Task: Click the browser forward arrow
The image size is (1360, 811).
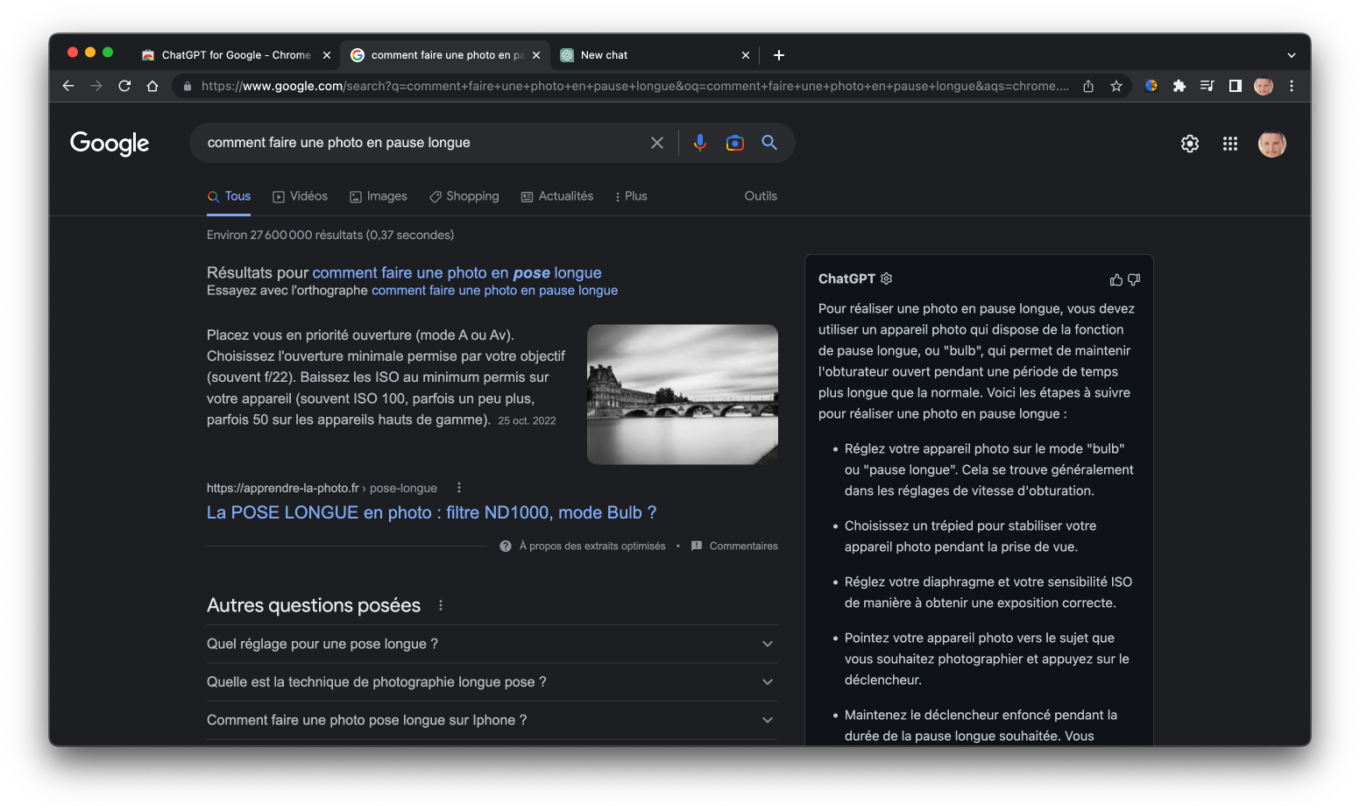Action: click(96, 86)
